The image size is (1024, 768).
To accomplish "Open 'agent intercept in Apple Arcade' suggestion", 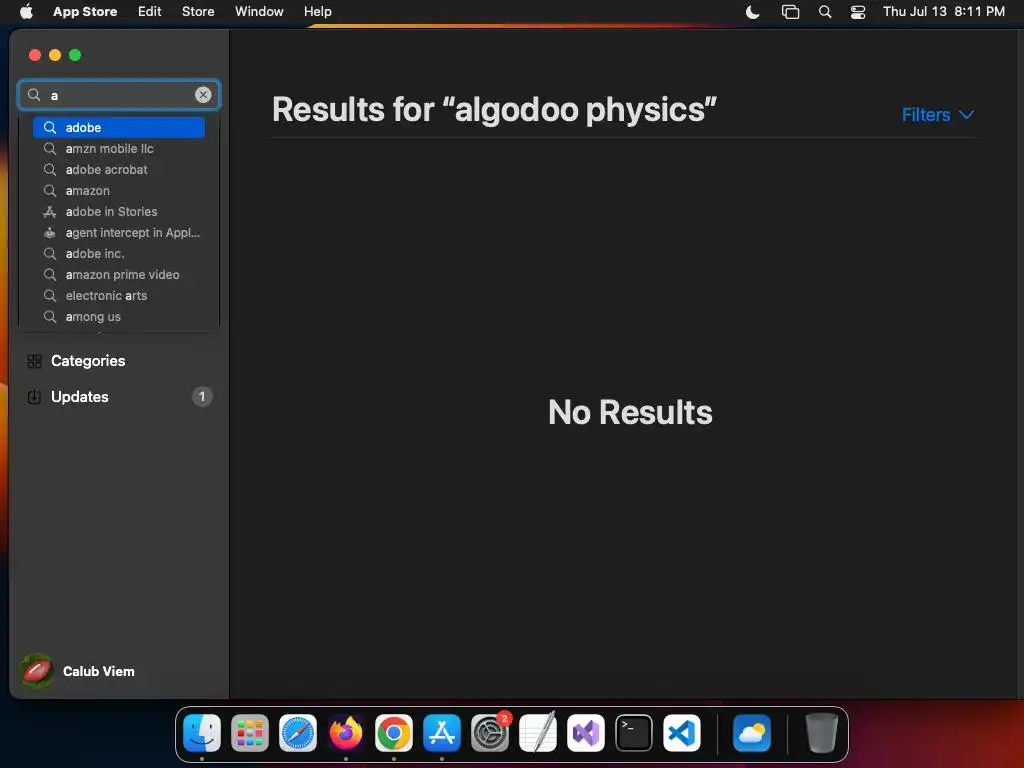I will pyautogui.click(x=119, y=232).
